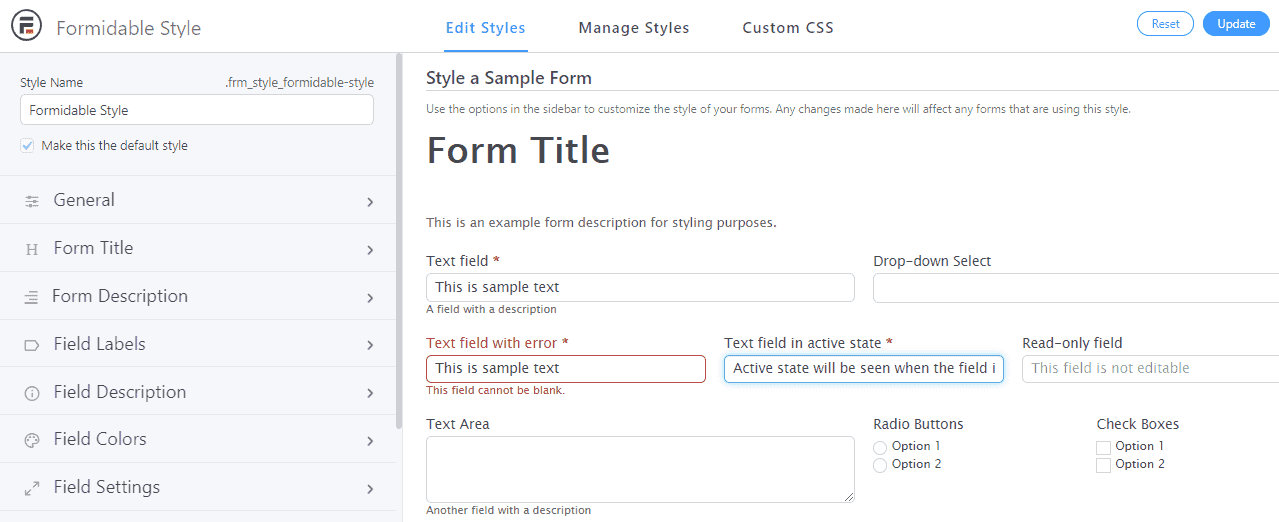Screen dimensions: 1279x522
Task: Click the Read-only field input
Action: tap(1150, 369)
